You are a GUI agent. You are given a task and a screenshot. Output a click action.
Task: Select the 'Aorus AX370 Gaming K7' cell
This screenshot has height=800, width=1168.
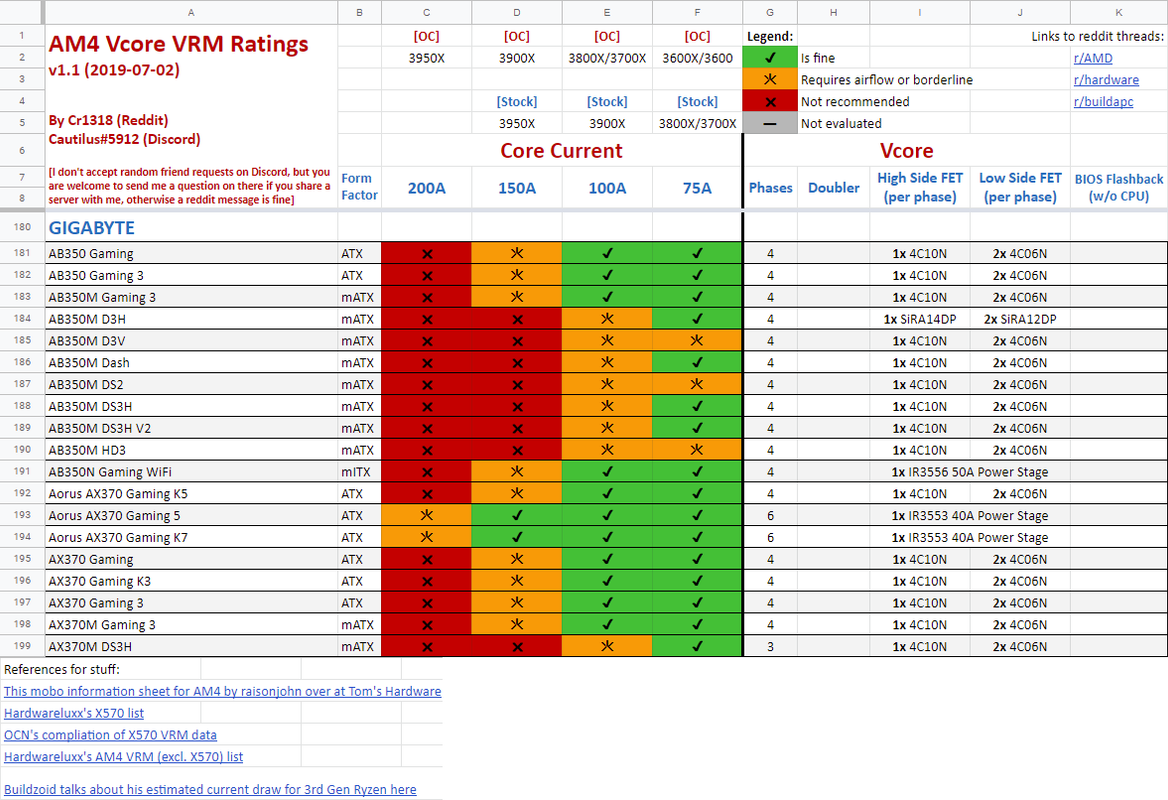pos(191,537)
